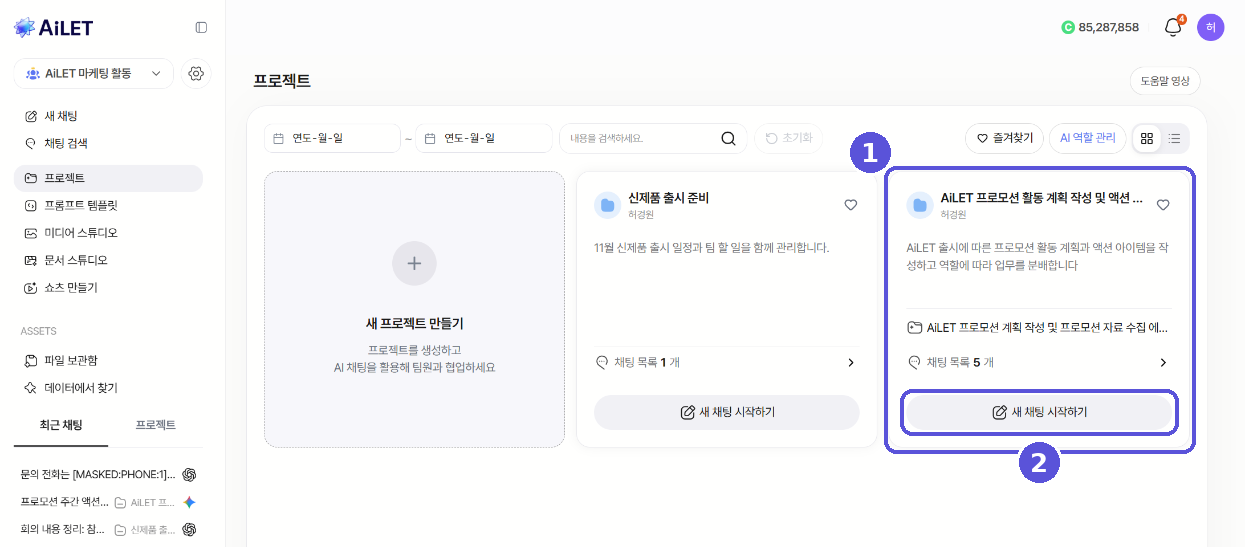
Task: Click the start date field
Action: coord(332,138)
